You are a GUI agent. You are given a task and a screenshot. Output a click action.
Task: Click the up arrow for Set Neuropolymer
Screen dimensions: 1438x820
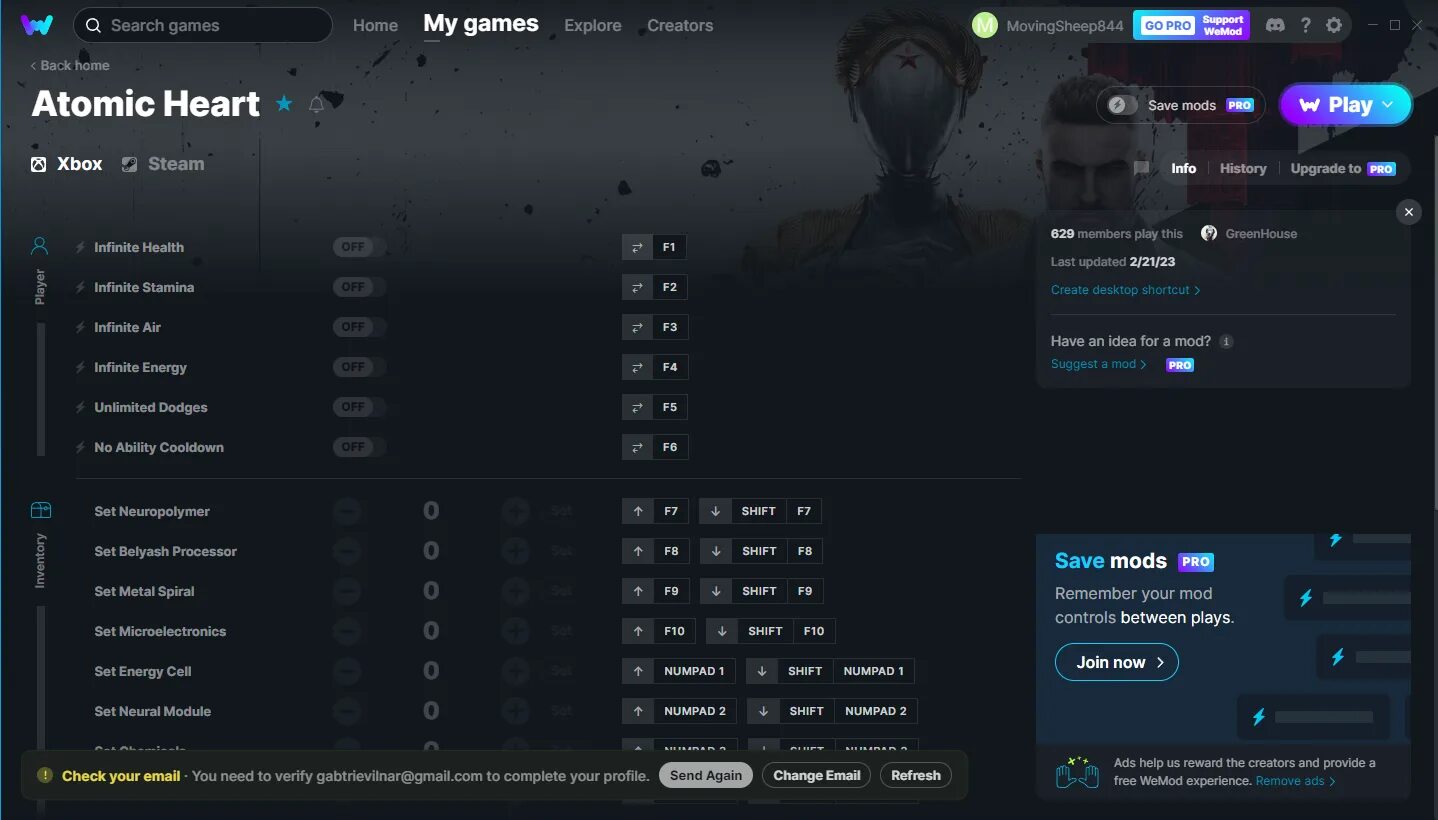[x=638, y=511]
